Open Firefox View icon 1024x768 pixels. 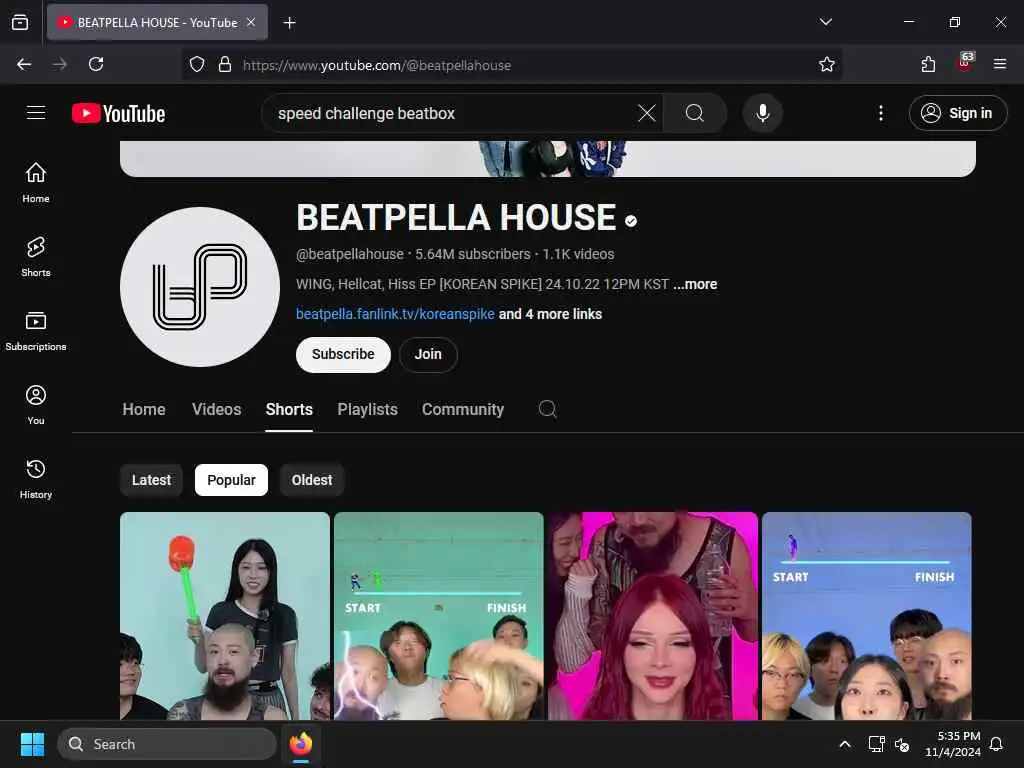20,22
